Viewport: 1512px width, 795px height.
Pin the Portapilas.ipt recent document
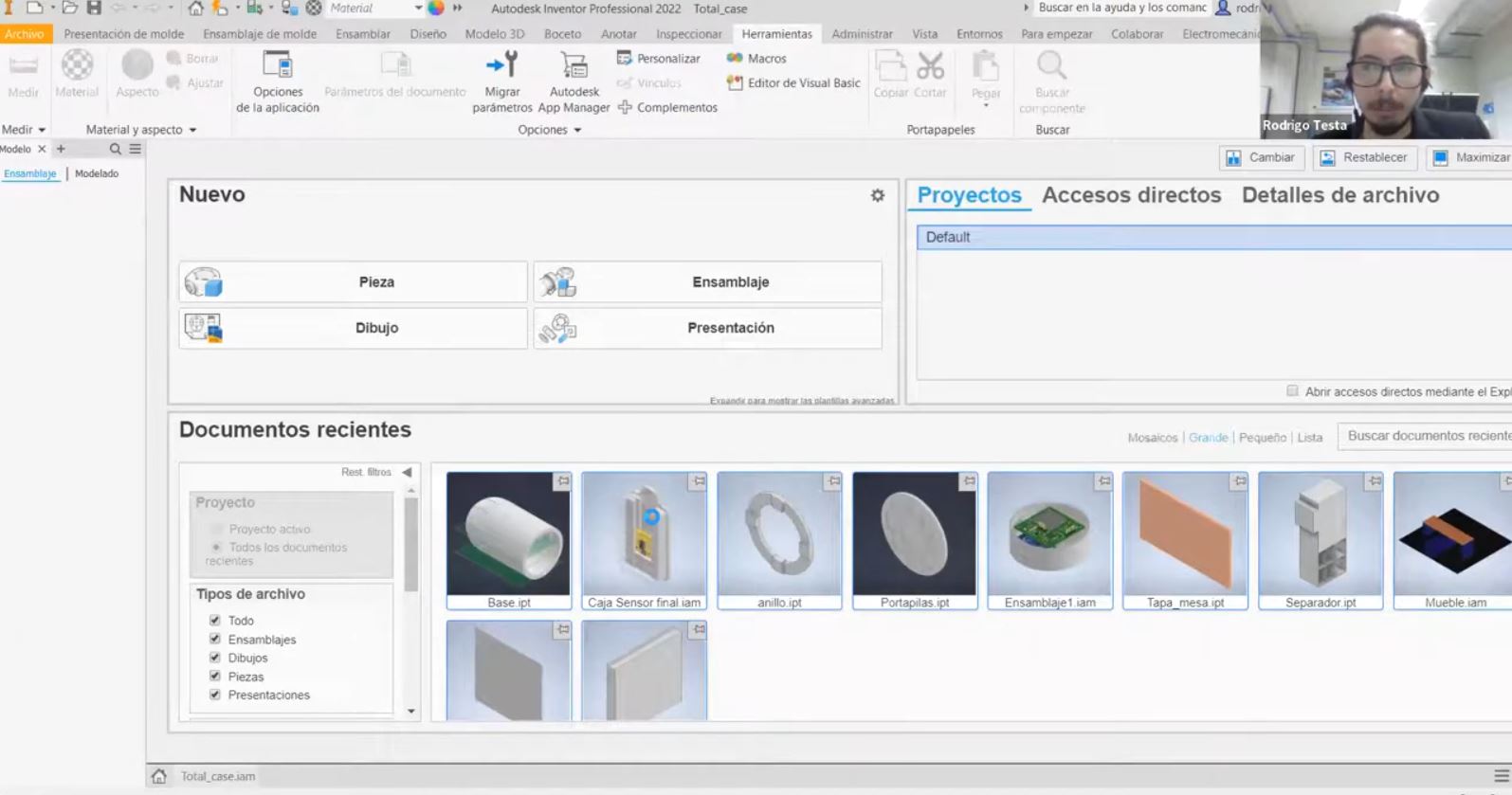[x=969, y=481]
